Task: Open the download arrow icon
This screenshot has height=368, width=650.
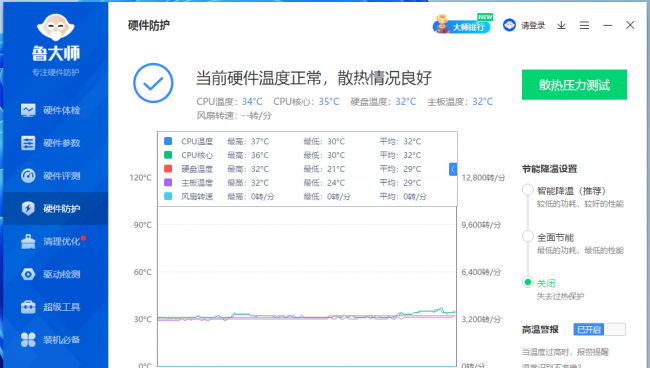Action: point(561,26)
